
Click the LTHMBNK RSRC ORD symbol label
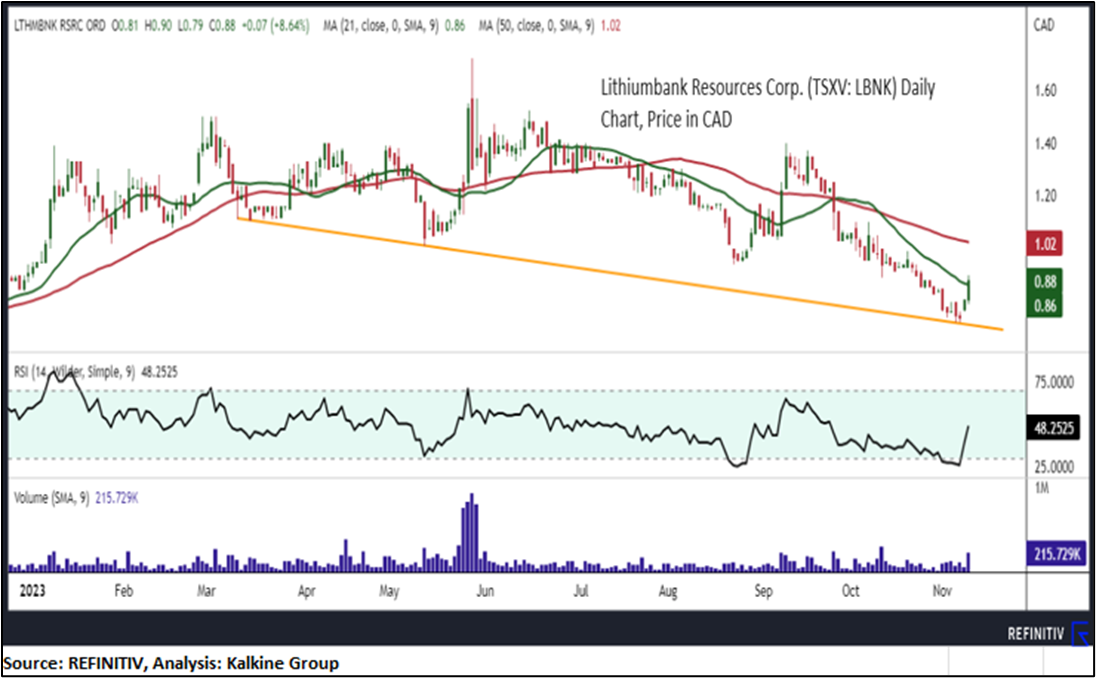tap(60, 27)
